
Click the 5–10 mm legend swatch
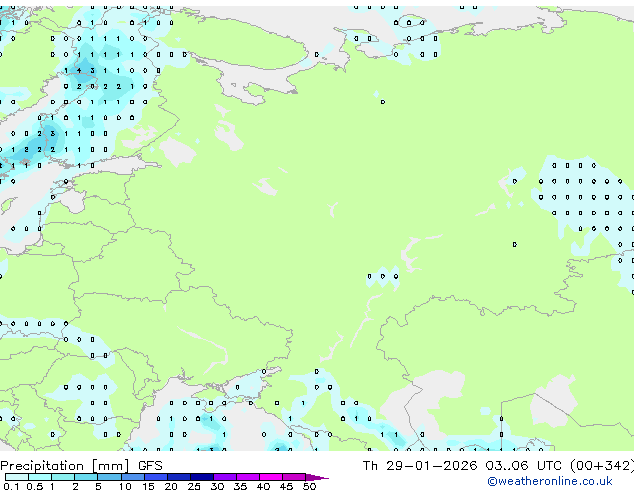pos(109,477)
